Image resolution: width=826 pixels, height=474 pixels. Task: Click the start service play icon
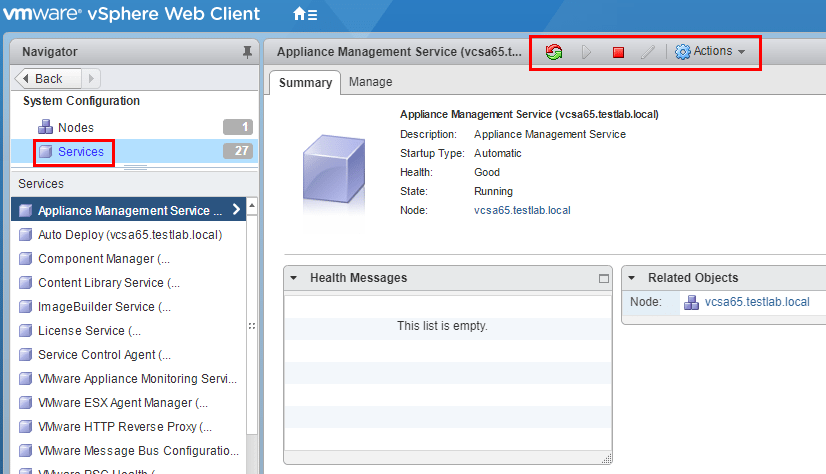(587, 52)
